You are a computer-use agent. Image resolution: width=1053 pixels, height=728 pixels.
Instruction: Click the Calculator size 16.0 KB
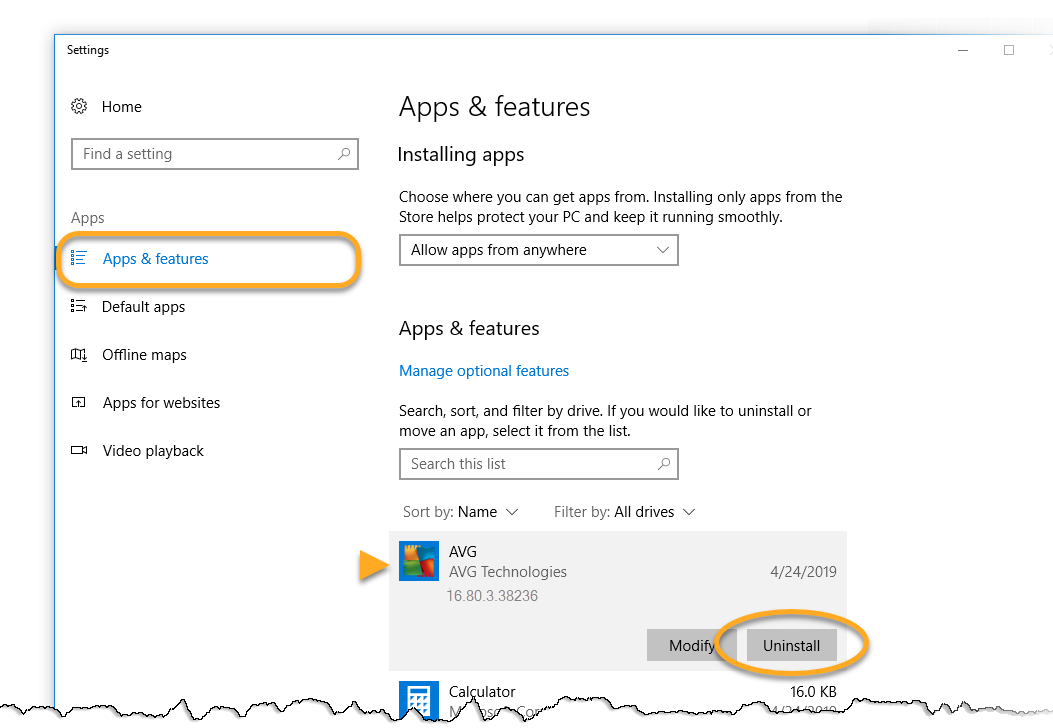[813, 692]
